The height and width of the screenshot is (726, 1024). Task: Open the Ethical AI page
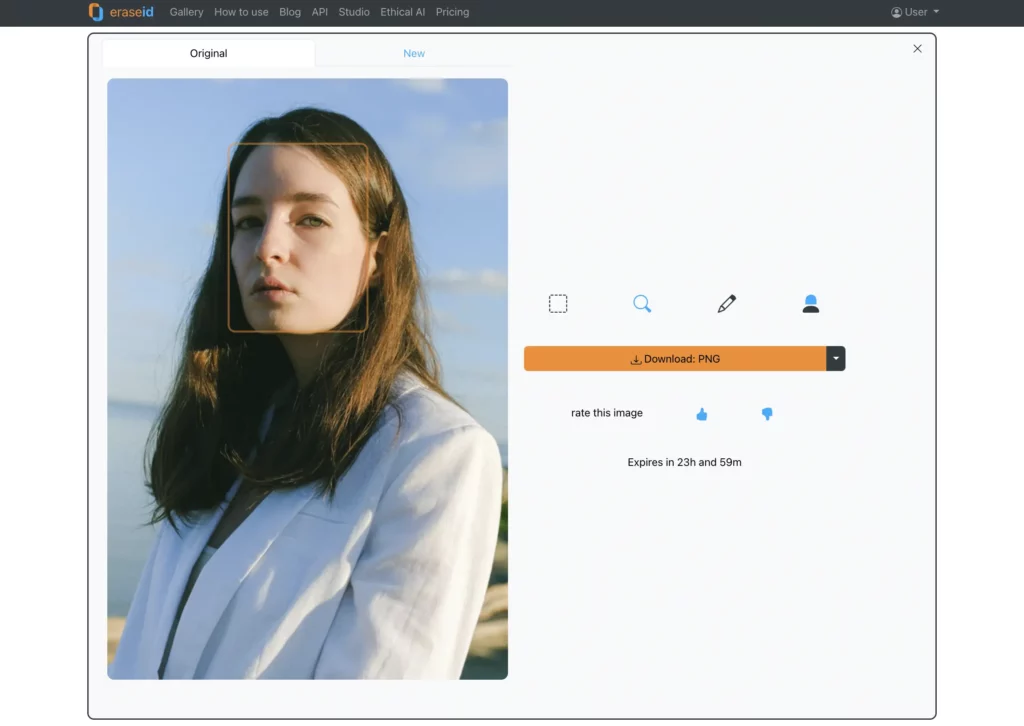(402, 12)
